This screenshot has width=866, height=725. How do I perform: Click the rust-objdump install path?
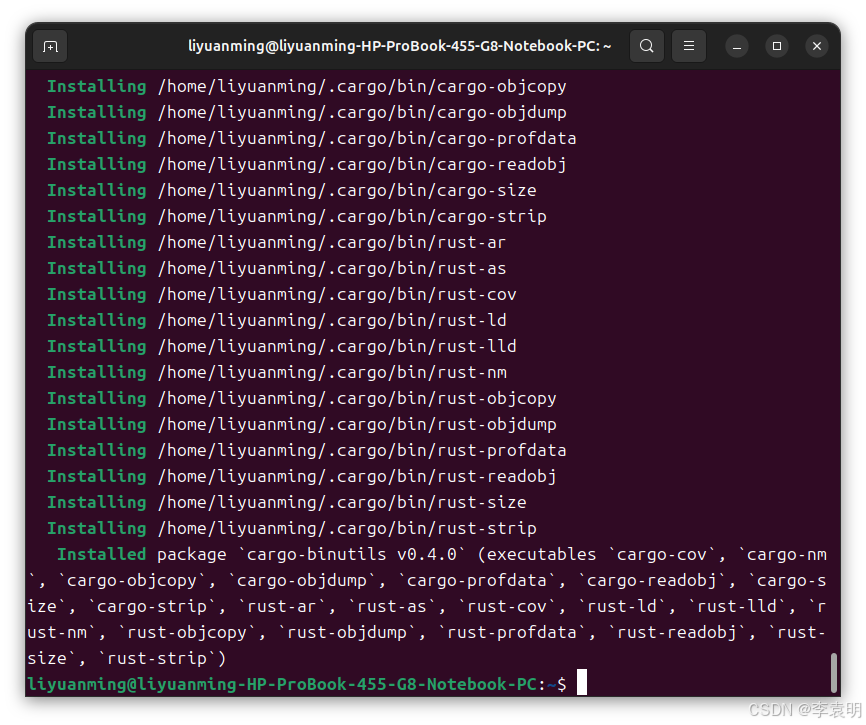point(357,424)
